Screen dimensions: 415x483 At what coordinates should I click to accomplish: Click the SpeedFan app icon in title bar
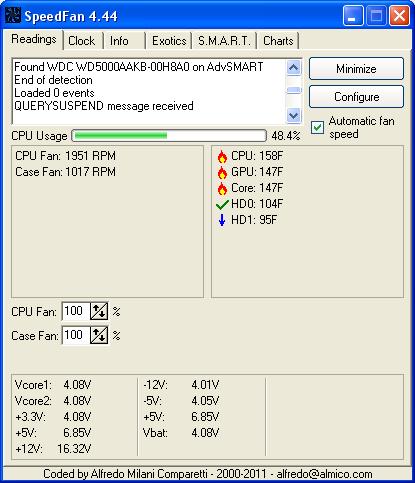point(13,16)
